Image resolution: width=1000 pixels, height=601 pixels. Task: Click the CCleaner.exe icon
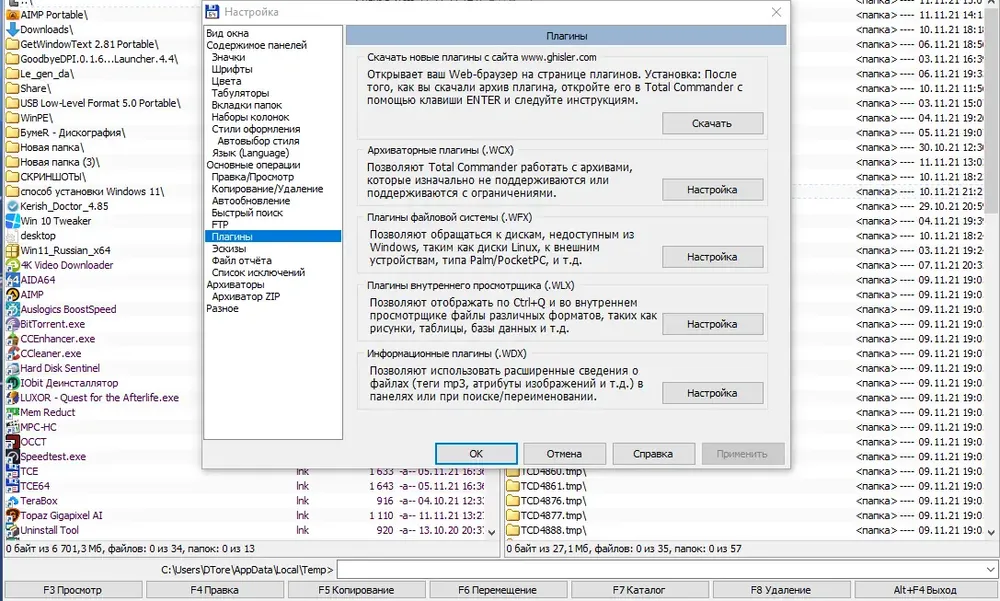12,353
